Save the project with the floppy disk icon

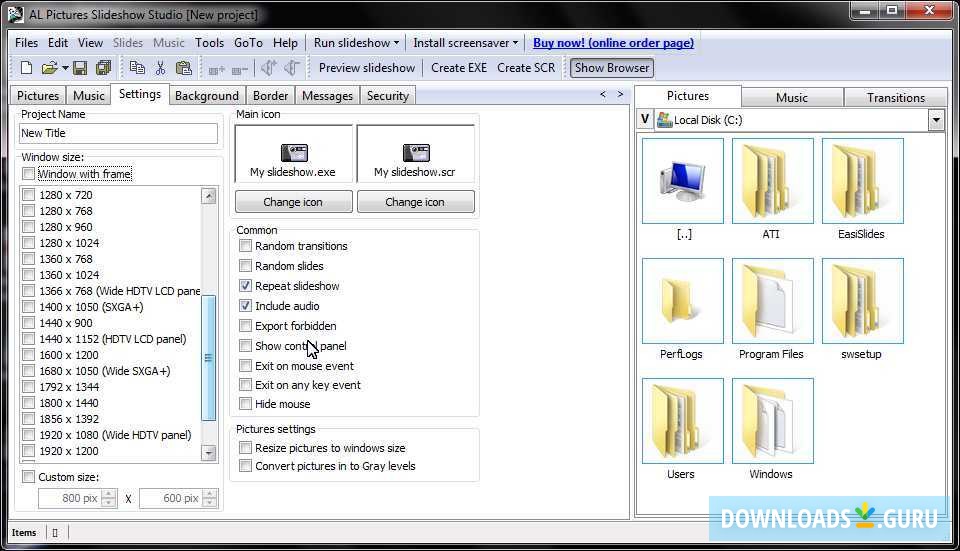(80, 68)
